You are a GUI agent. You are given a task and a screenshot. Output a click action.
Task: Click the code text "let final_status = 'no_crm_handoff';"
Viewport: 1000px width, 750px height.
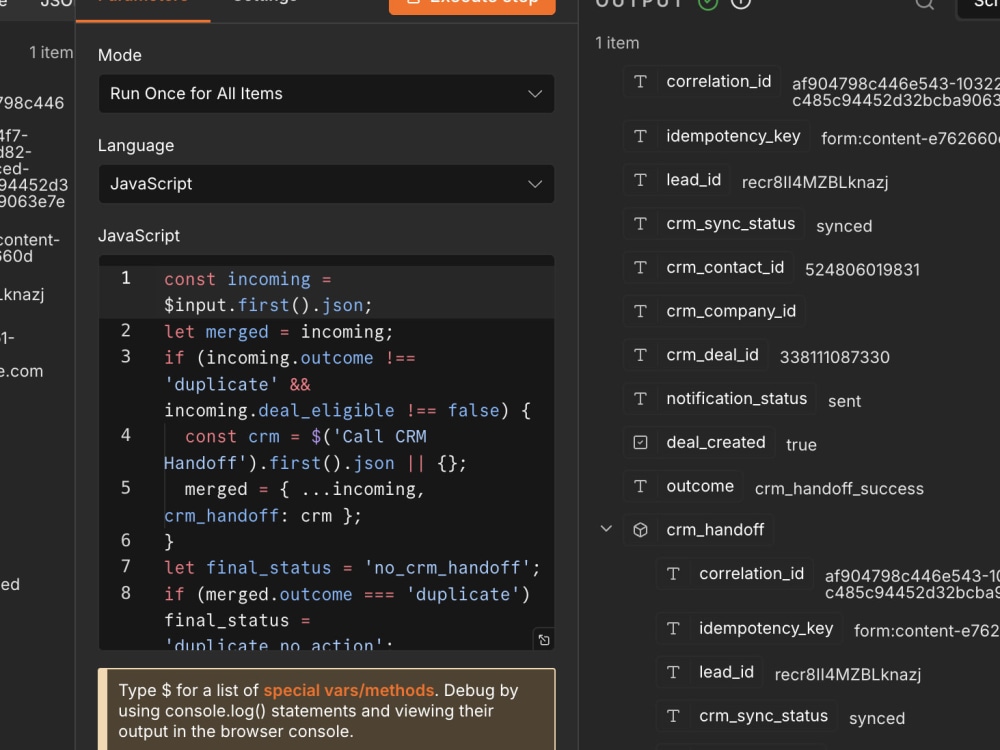click(x=352, y=568)
